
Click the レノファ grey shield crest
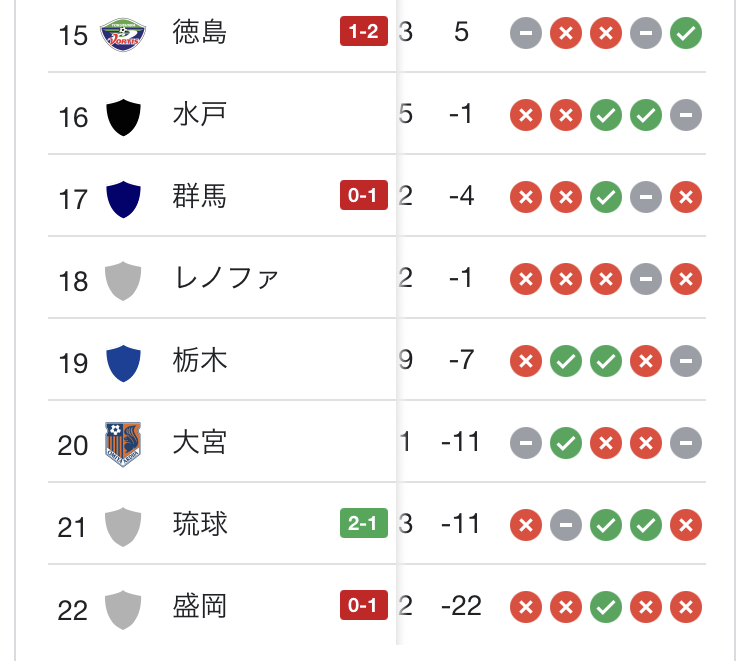pos(123,280)
